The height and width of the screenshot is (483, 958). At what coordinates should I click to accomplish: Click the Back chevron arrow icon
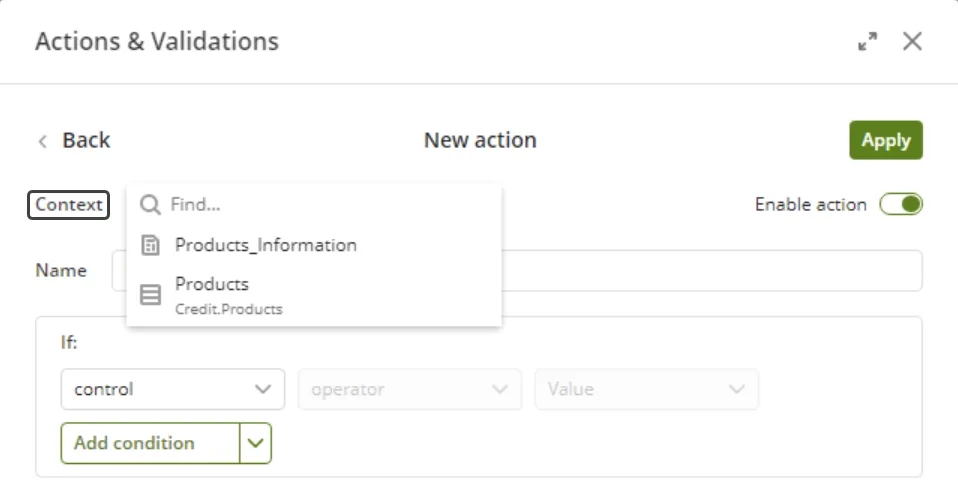(42, 142)
